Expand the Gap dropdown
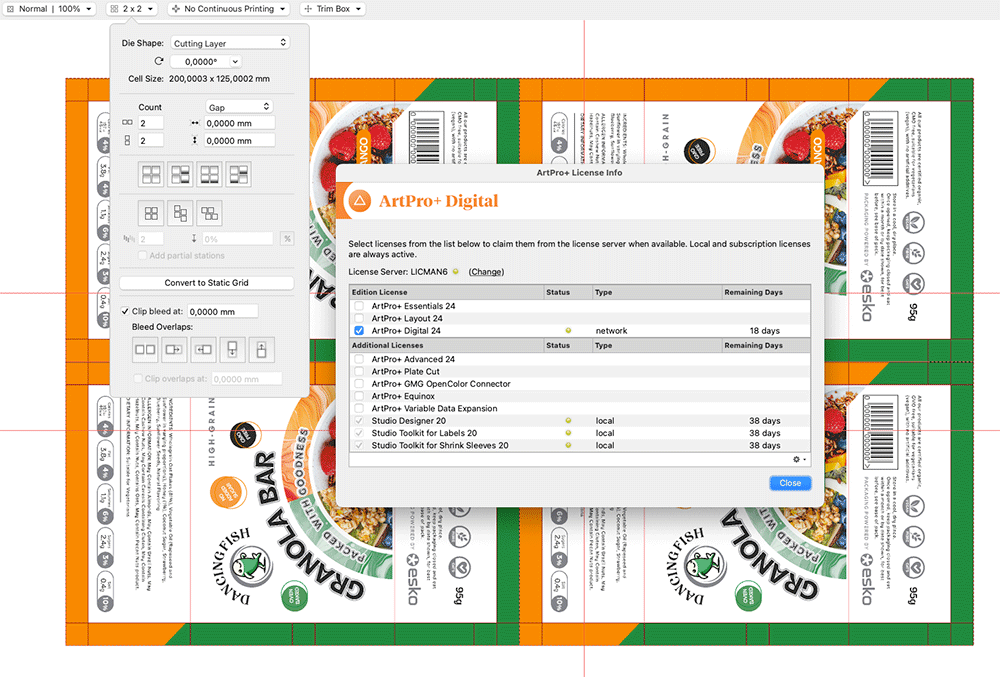This screenshot has width=1000, height=677. (238, 107)
